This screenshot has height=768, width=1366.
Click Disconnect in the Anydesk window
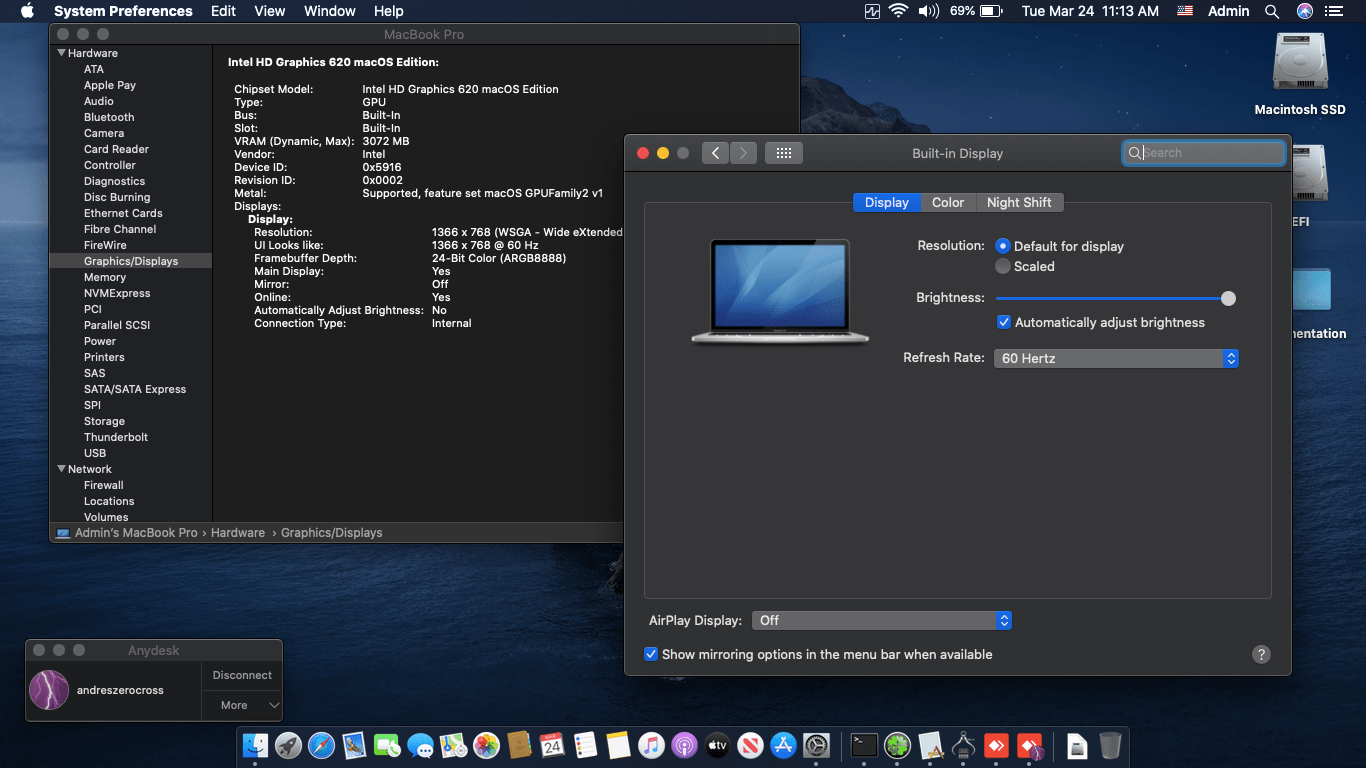(x=242, y=675)
